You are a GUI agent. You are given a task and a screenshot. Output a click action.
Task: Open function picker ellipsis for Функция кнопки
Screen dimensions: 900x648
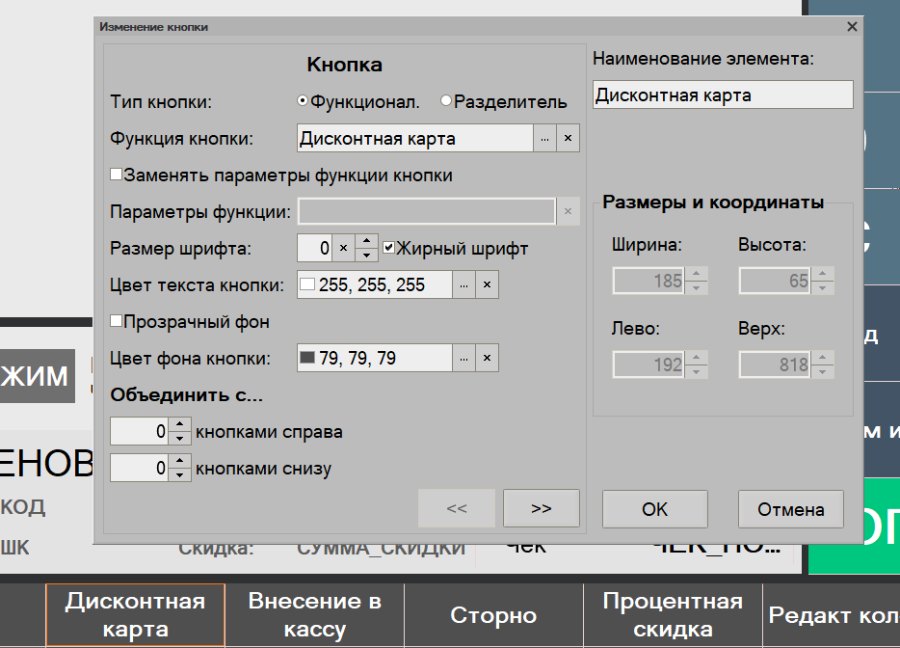coord(545,138)
